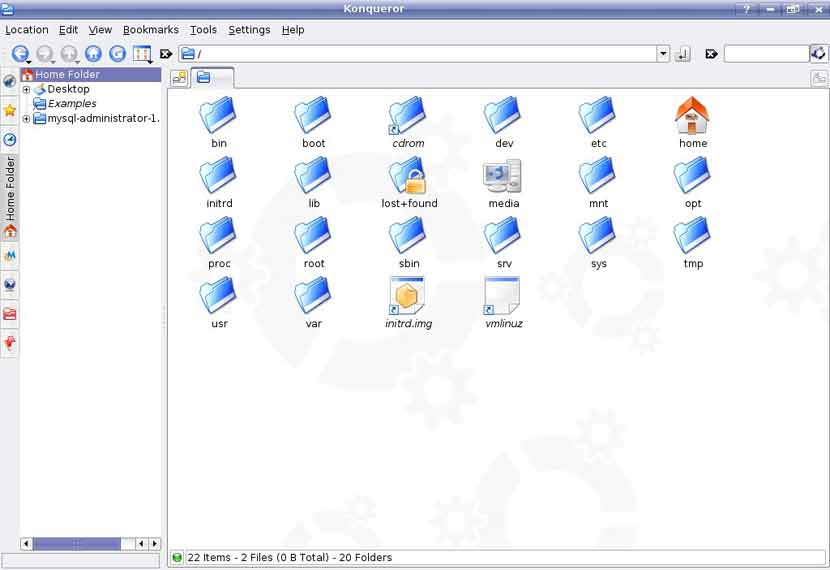Open the usr folder
The width and height of the screenshot is (830, 570).
coord(219,303)
